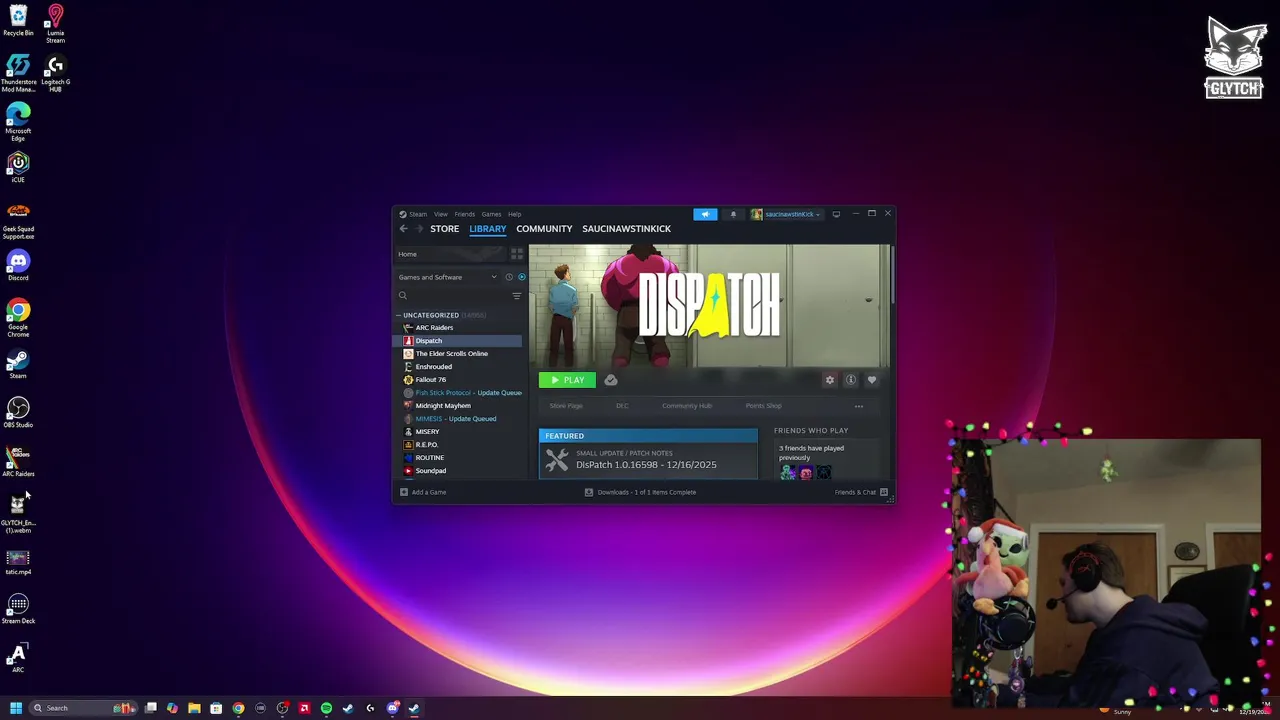The height and width of the screenshot is (720, 1280).
Task: Open the Dispatch DLC link
Action: pyautogui.click(x=622, y=406)
